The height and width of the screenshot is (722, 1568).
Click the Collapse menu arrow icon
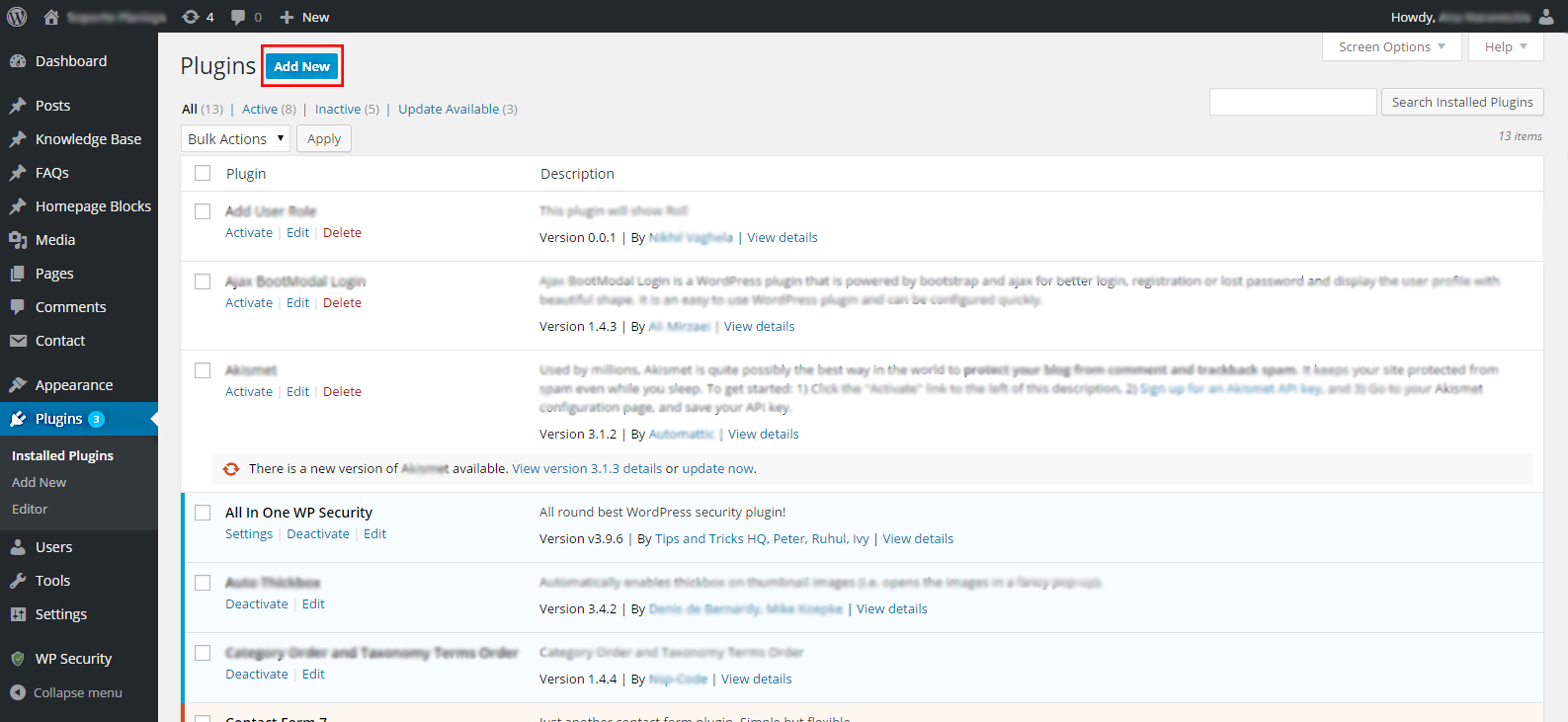tap(18, 692)
